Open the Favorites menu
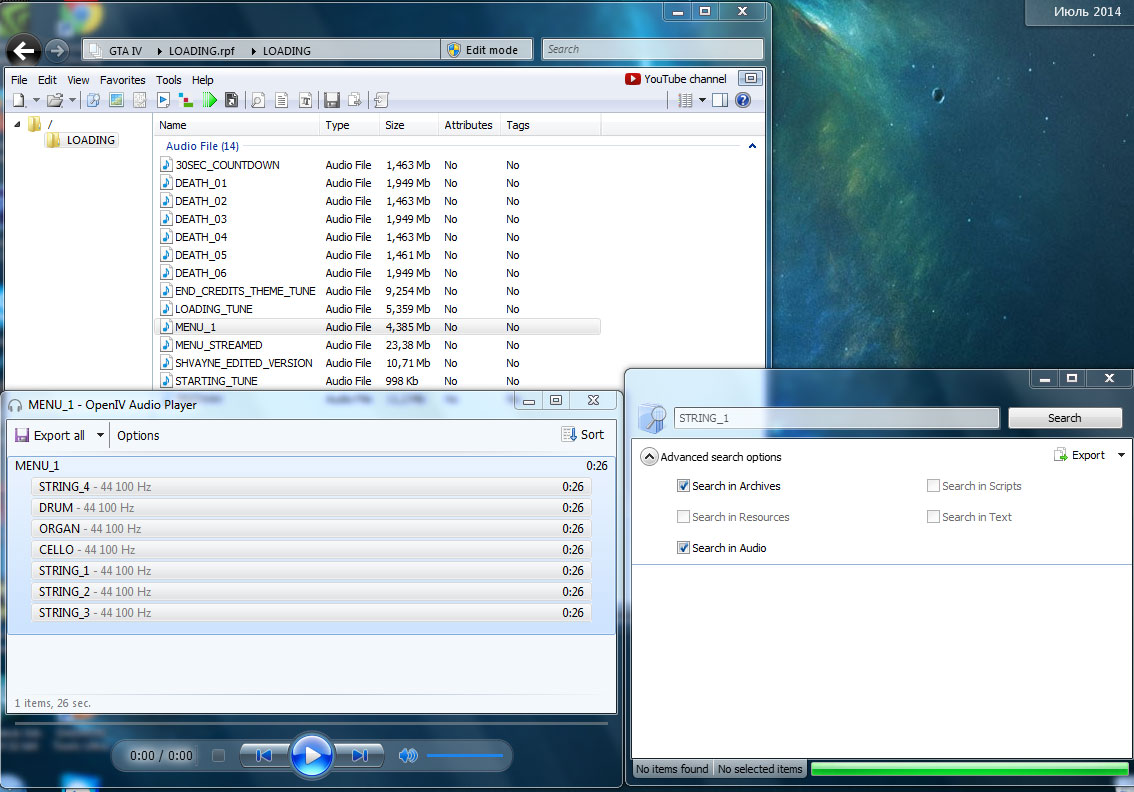This screenshot has height=792, width=1134. (122, 80)
